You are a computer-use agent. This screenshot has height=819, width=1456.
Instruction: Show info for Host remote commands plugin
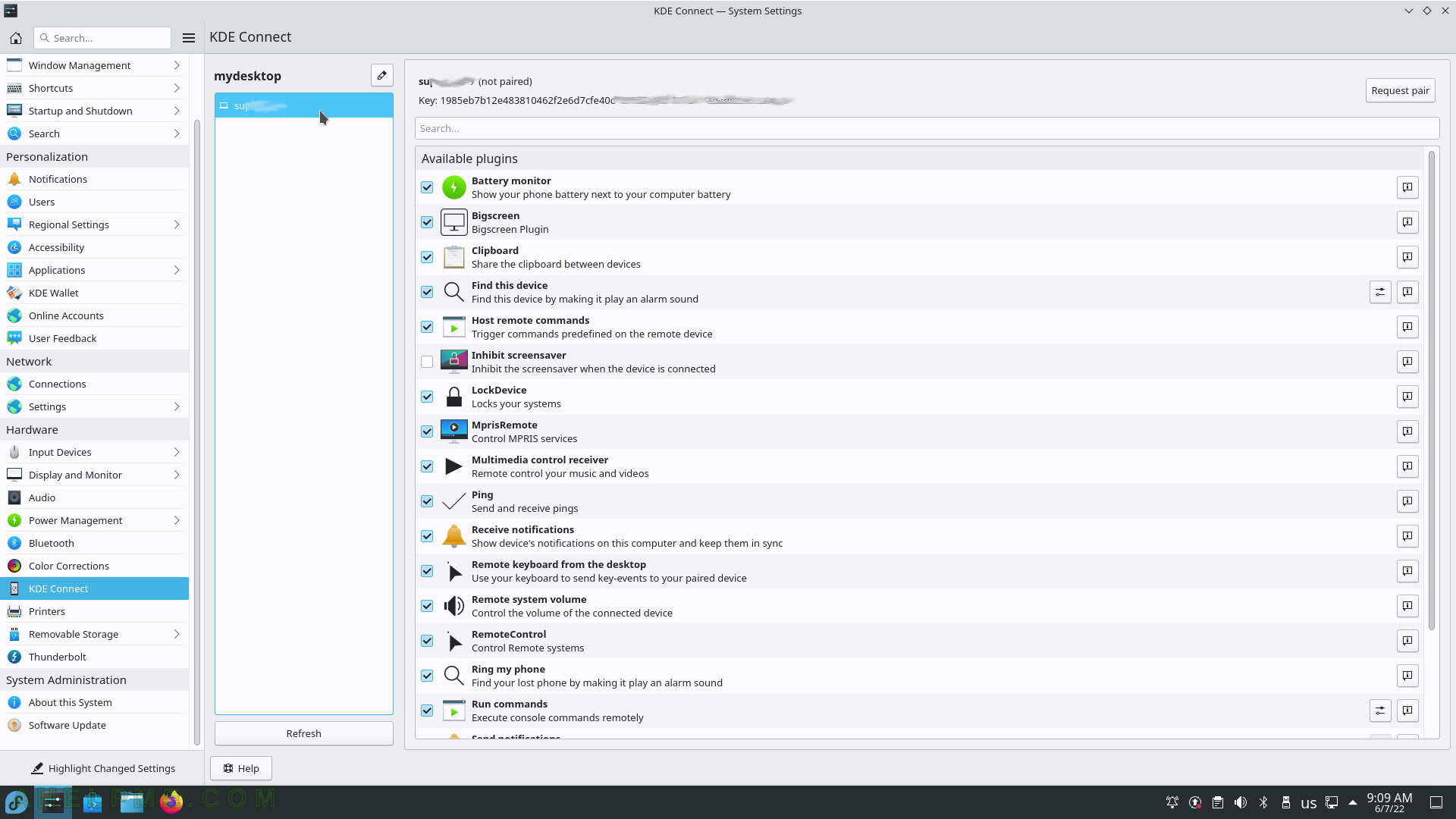click(1407, 327)
